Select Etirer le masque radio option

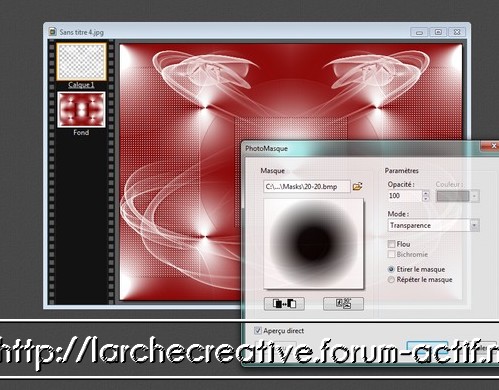[391, 269]
